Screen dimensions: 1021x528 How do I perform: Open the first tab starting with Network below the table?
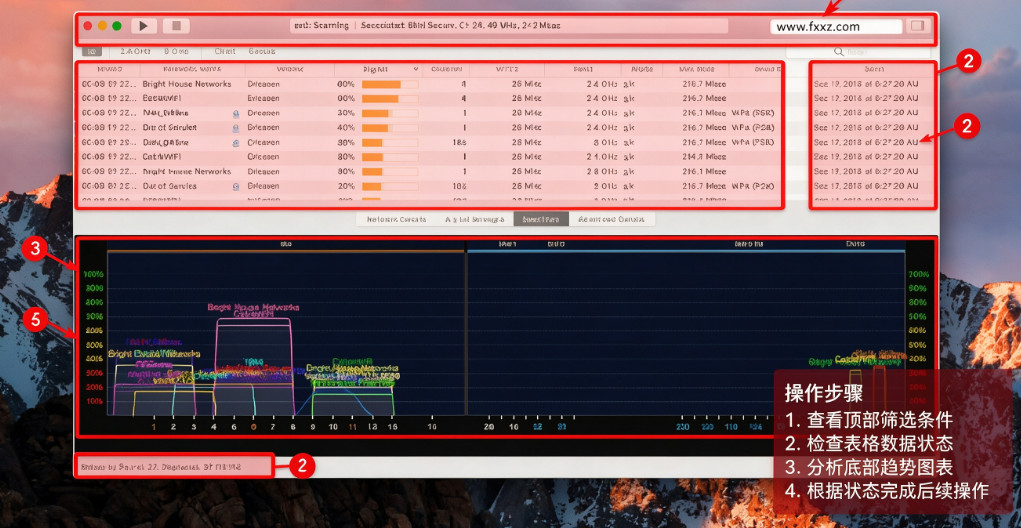(x=397, y=219)
